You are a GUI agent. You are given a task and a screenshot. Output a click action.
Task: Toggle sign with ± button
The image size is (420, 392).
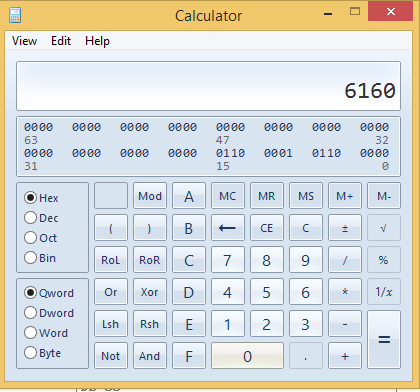(x=345, y=228)
